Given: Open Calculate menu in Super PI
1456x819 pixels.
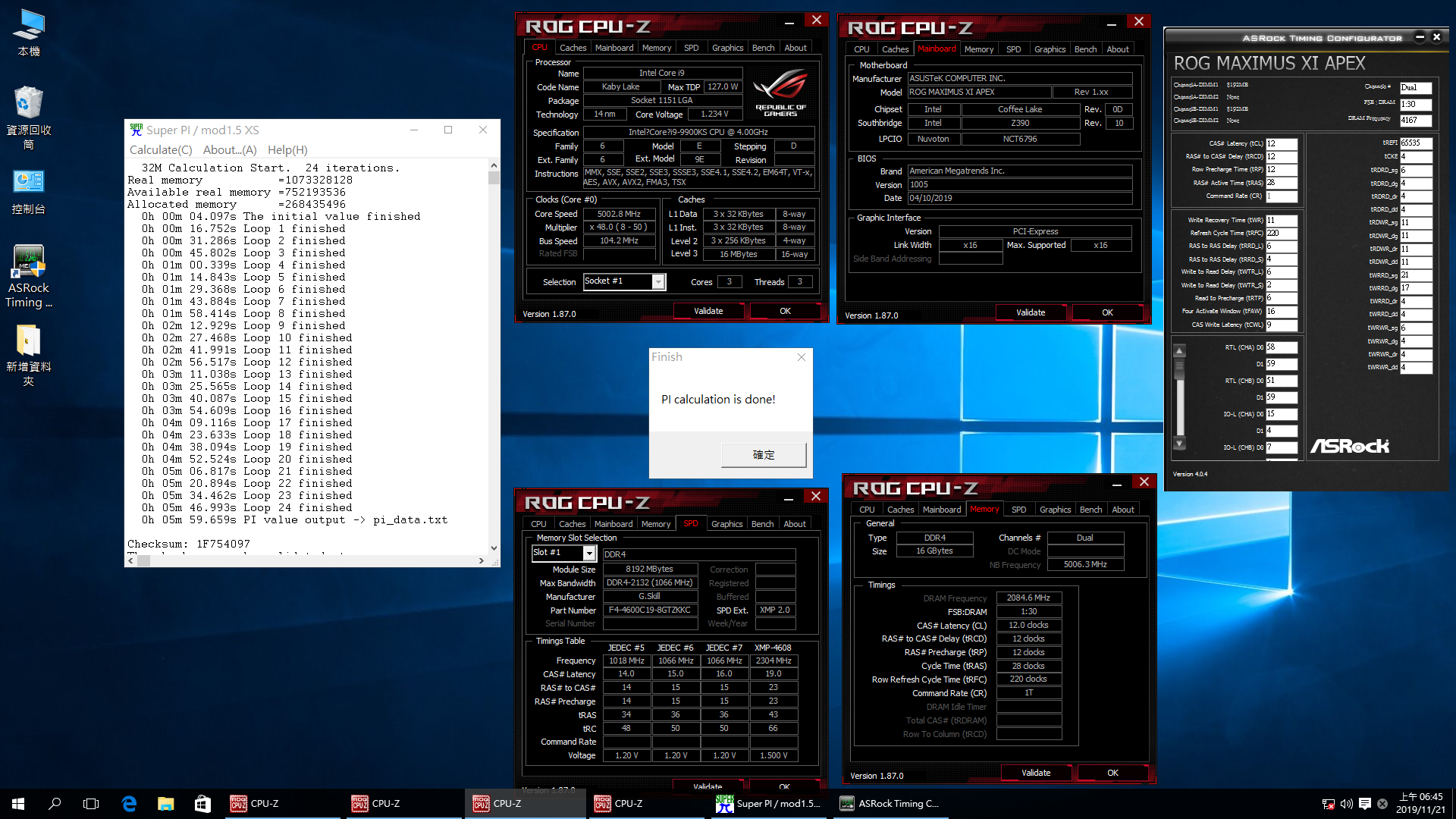Looking at the screenshot, I should (x=161, y=150).
